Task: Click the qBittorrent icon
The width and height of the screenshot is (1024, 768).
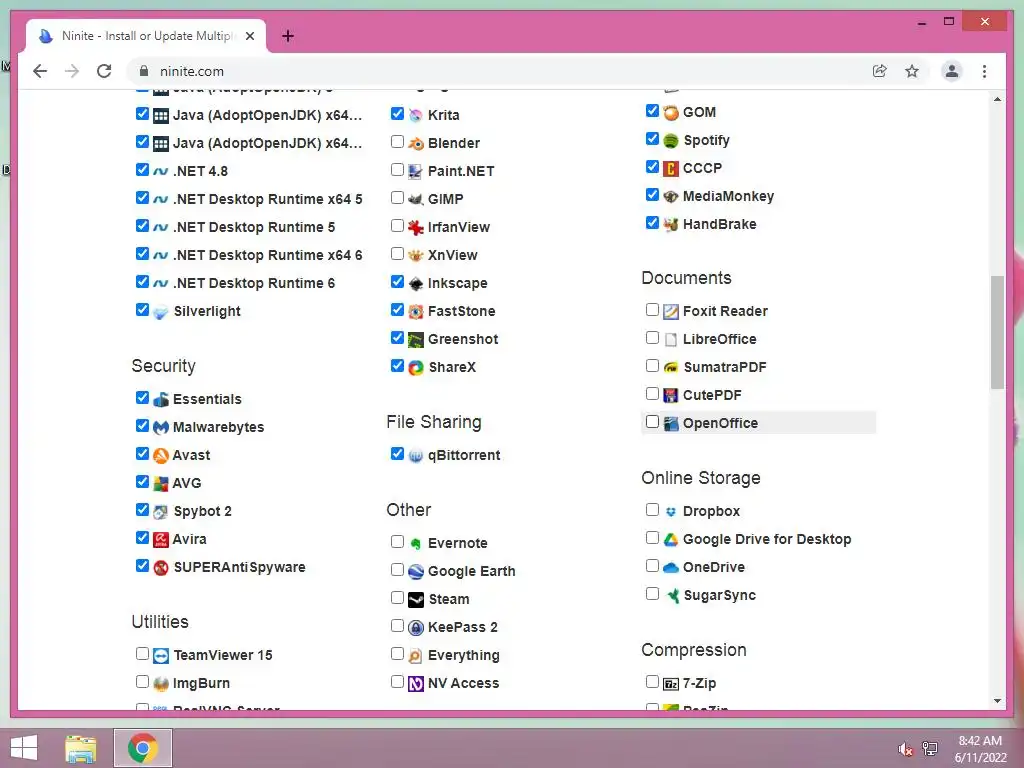Action: (x=415, y=456)
